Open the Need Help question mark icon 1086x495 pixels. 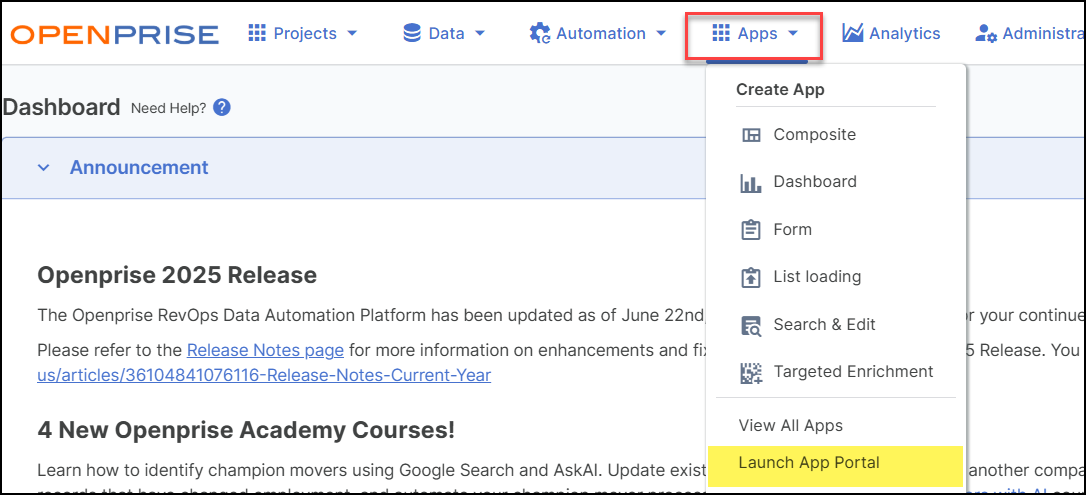222,108
